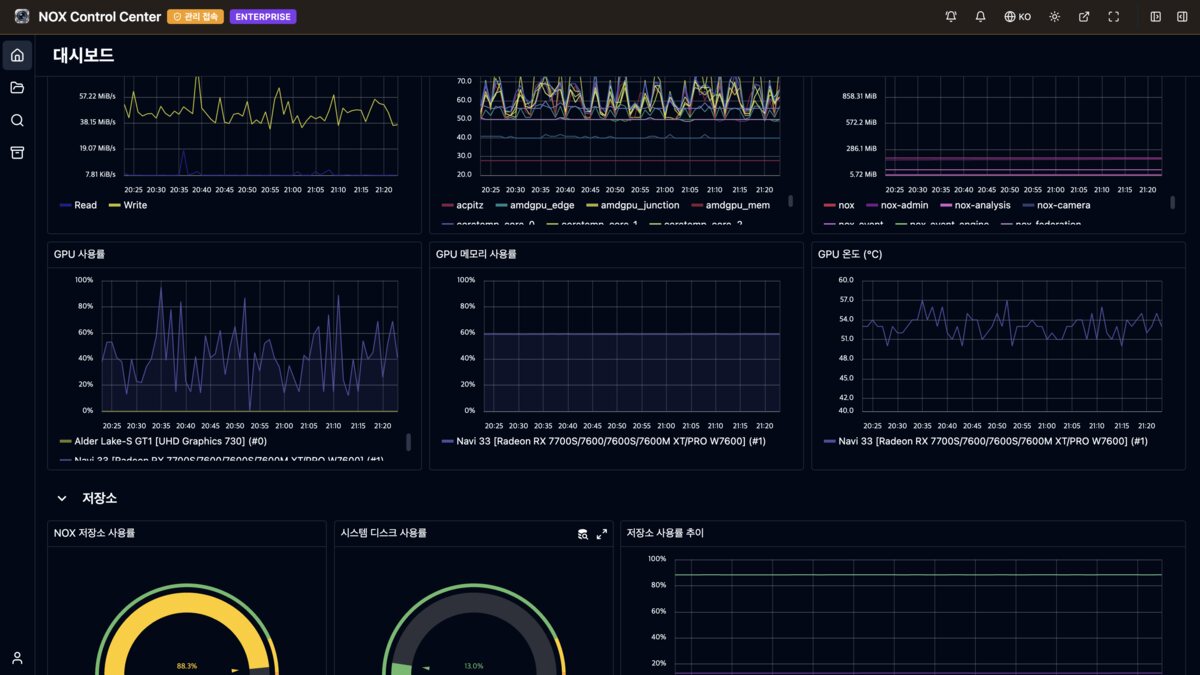Click the GPU 메모리 사용률 panel title
Viewport: 1200px width, 675px height.
[x=476, y=254]
